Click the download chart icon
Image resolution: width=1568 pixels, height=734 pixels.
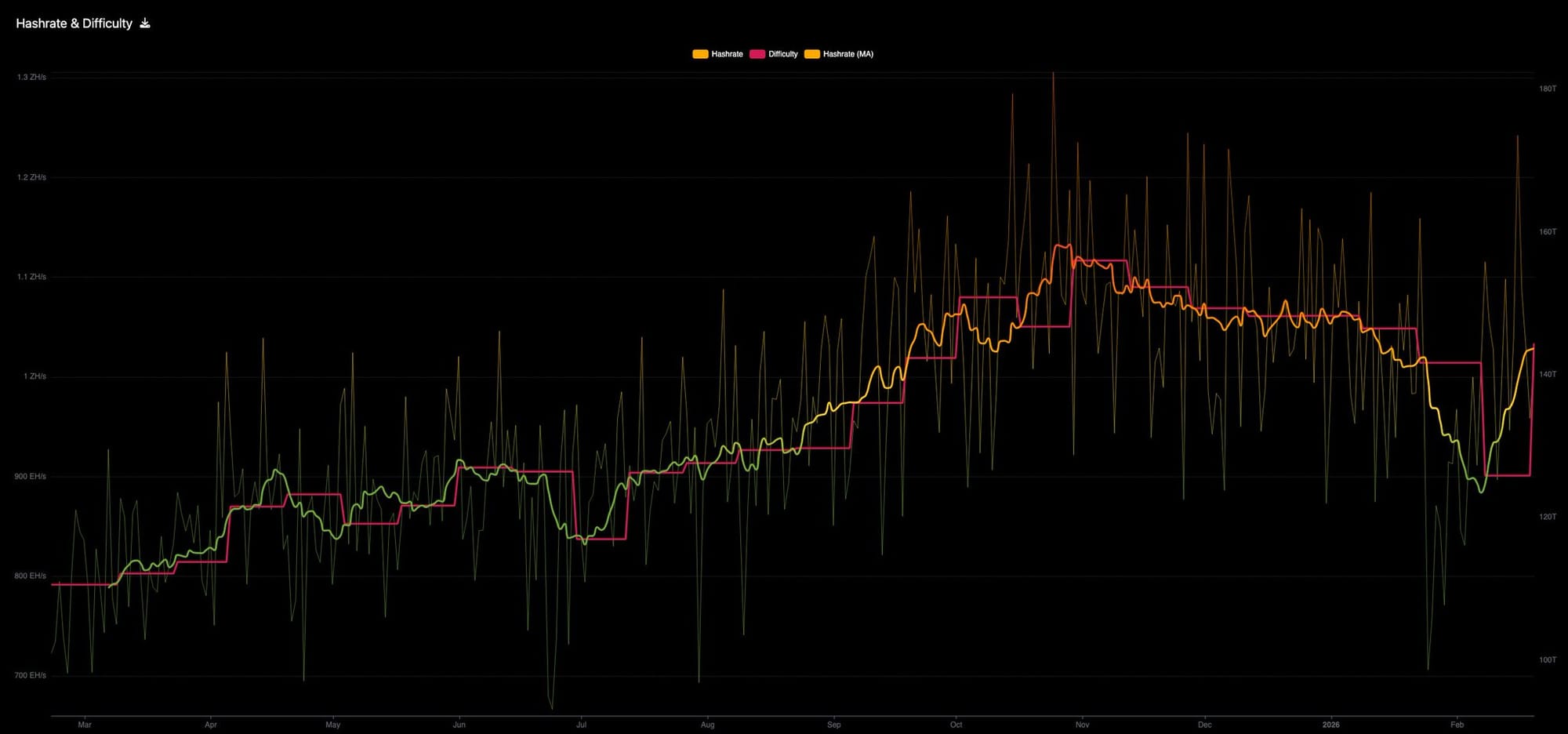144,23
